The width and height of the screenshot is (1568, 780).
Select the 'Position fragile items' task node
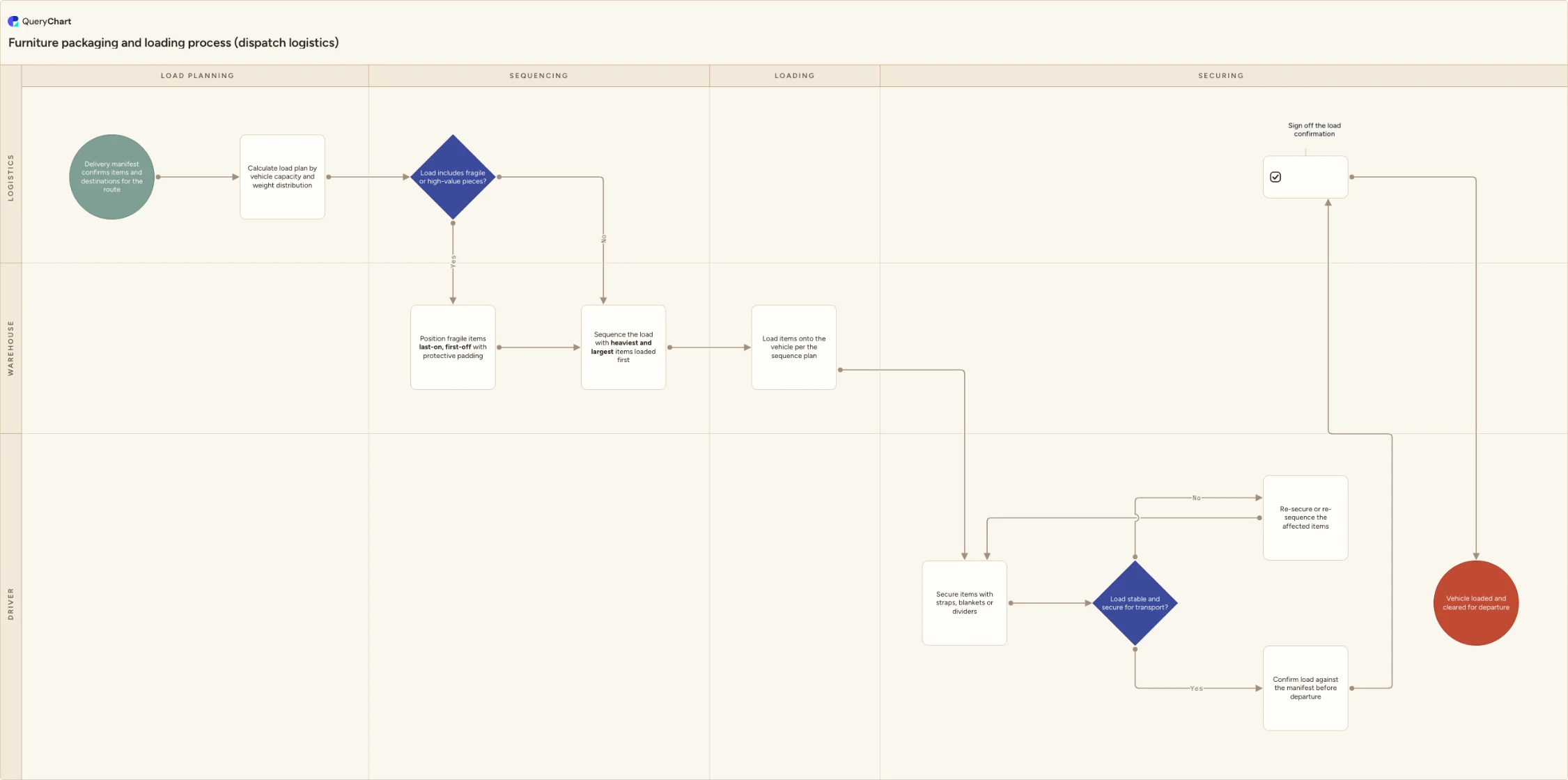click(453, 348)
